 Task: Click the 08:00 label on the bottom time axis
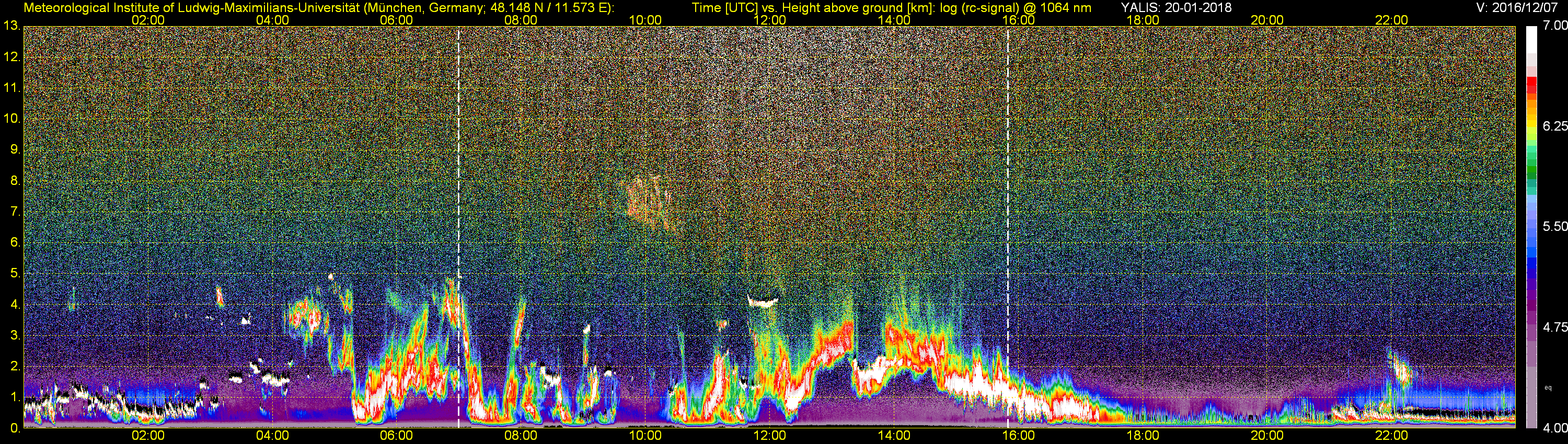pyautogui.click(x=521, y=436)
